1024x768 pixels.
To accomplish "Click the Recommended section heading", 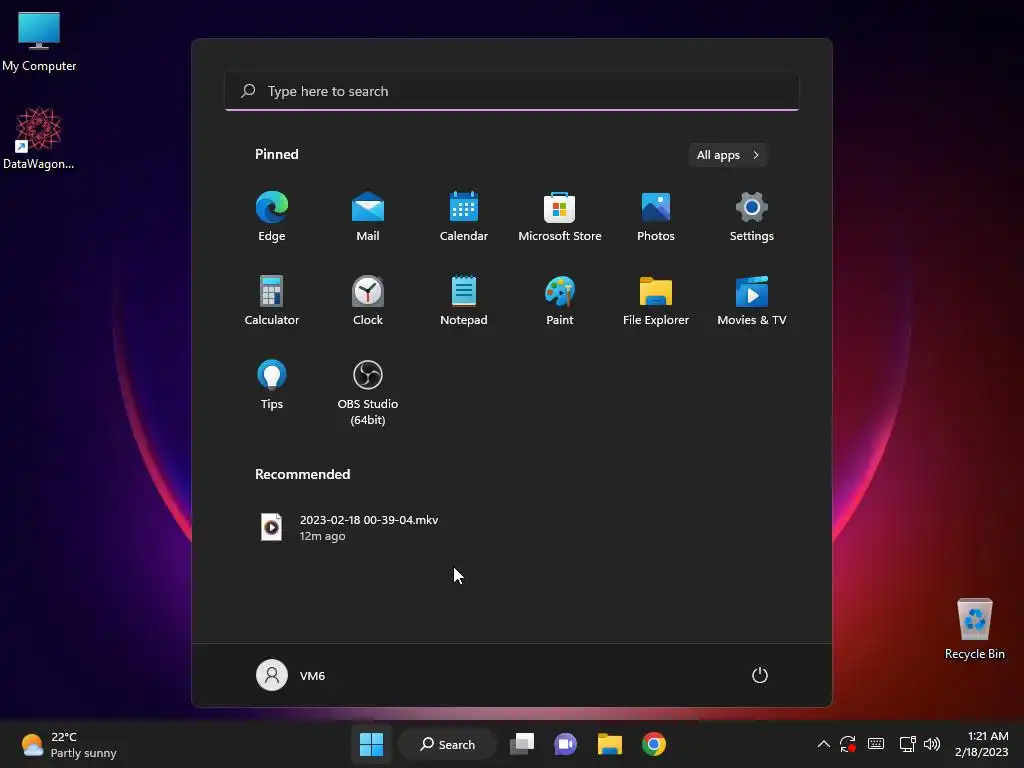I will 302,474.
